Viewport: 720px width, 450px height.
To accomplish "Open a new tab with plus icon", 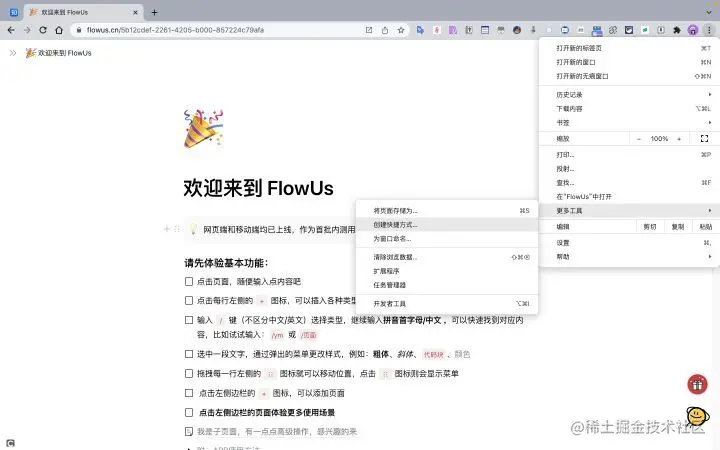I will [154, 12].
